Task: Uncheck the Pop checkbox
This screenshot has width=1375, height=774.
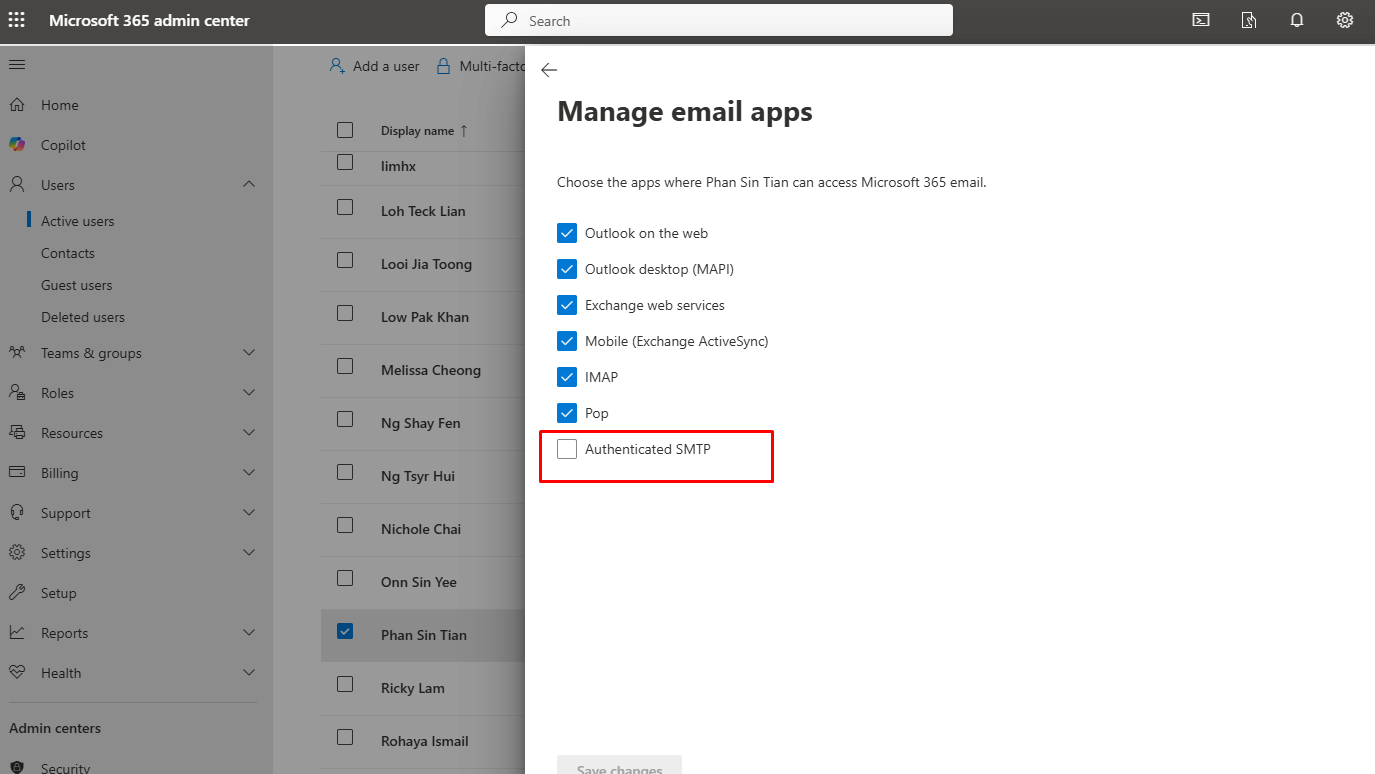Action: 567,413
